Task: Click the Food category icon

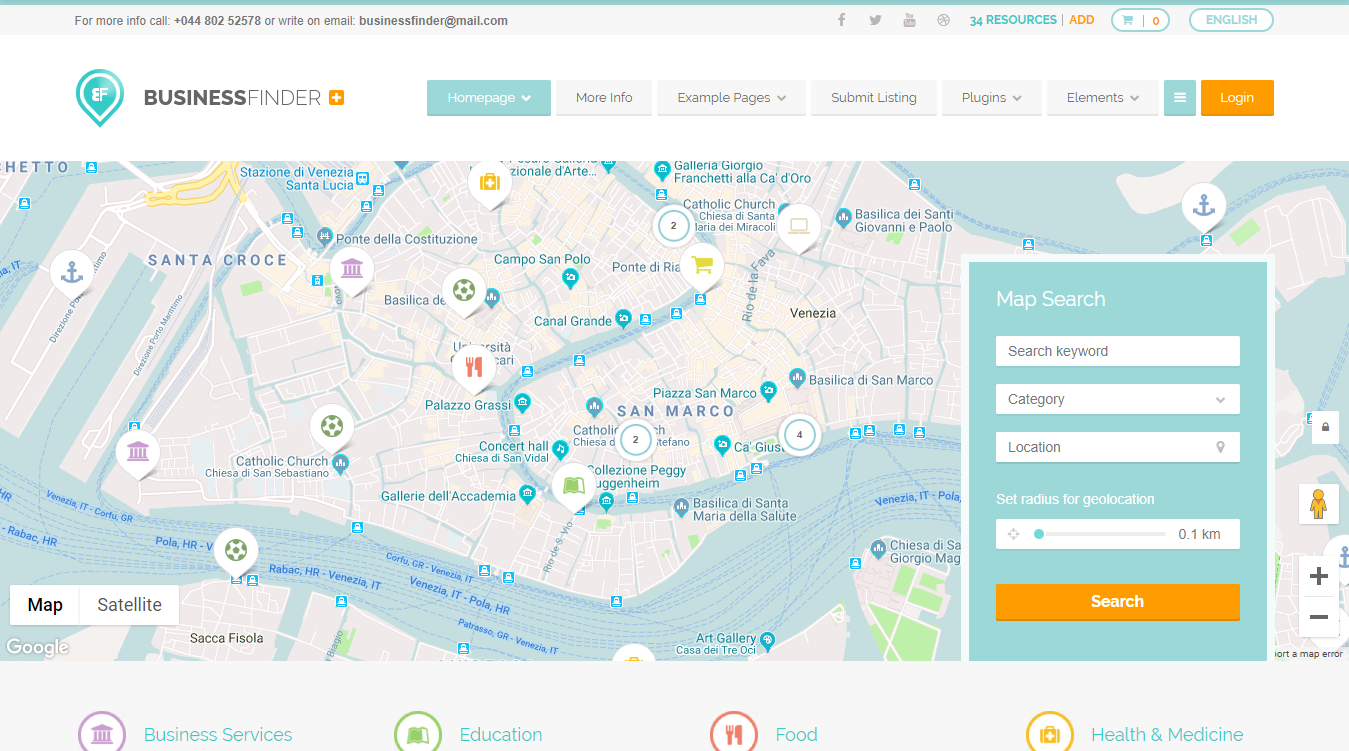Action: click(734, 732)
